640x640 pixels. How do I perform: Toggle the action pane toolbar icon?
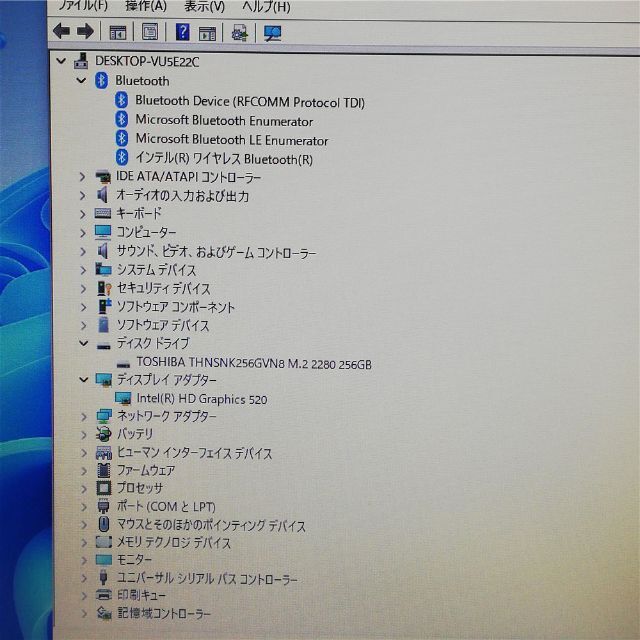click(207, 33)
